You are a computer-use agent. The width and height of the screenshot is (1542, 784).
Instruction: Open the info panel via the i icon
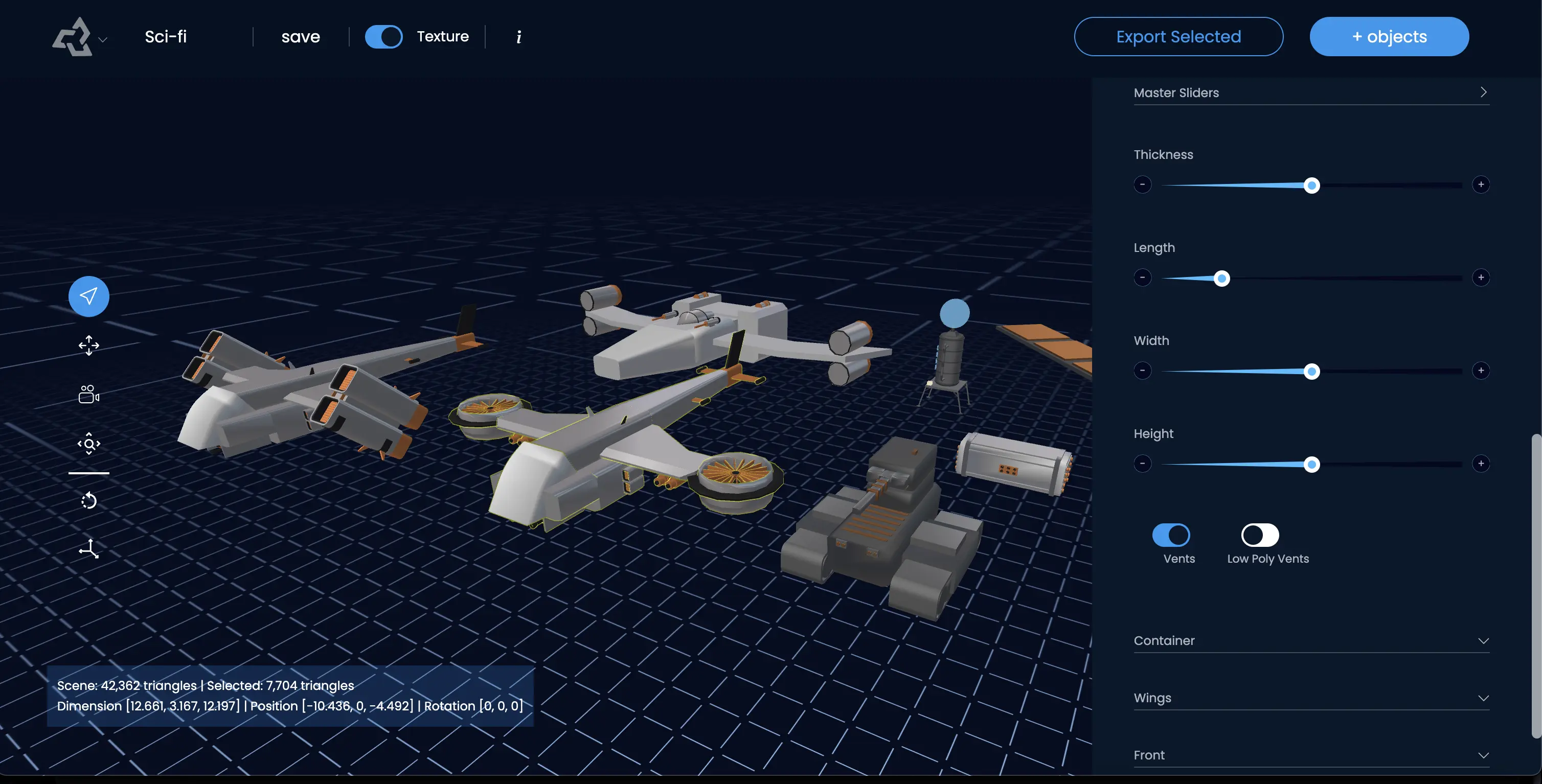pos(518,36)
